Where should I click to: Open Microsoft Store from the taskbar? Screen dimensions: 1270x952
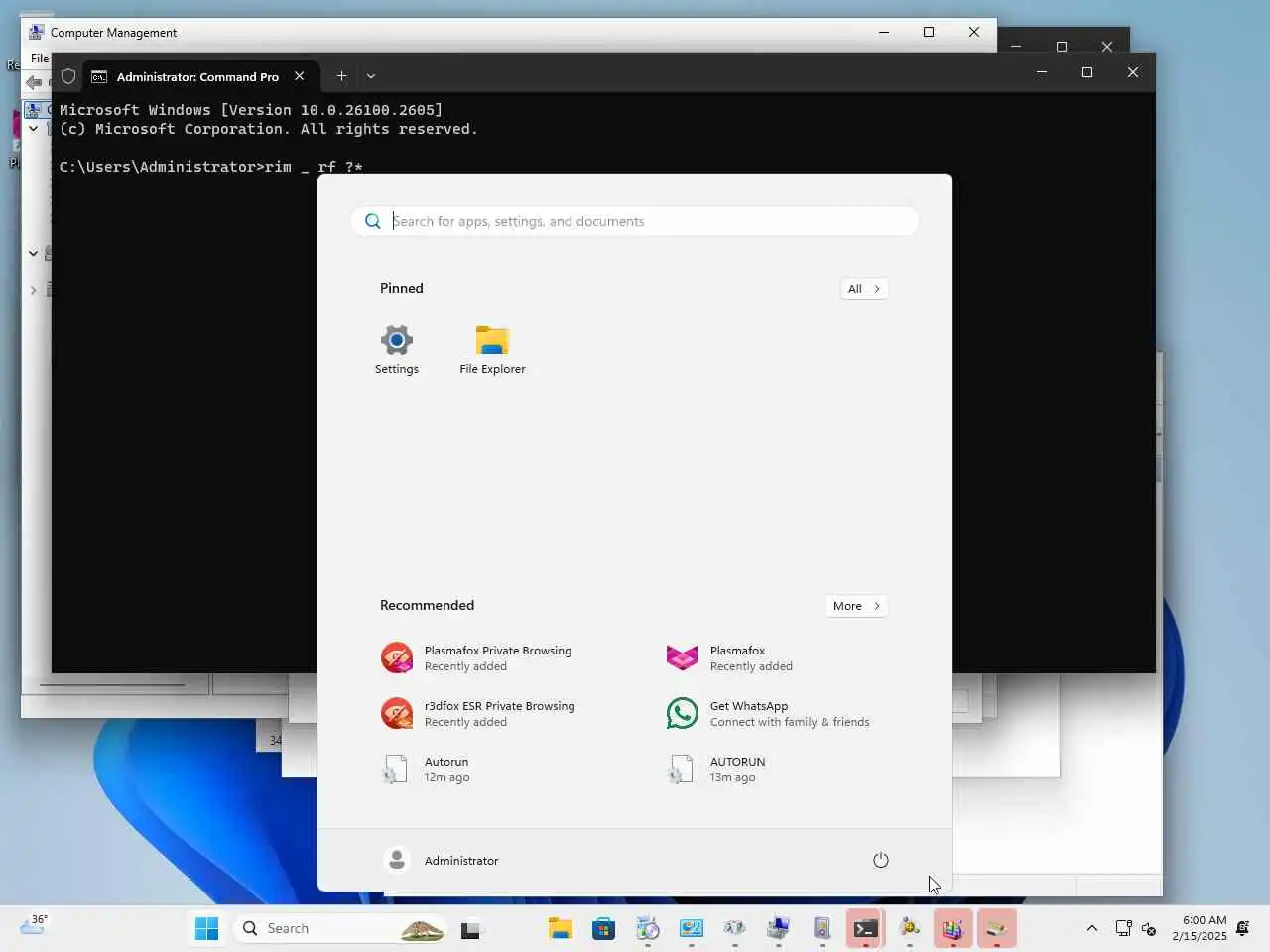click(603, 929)
